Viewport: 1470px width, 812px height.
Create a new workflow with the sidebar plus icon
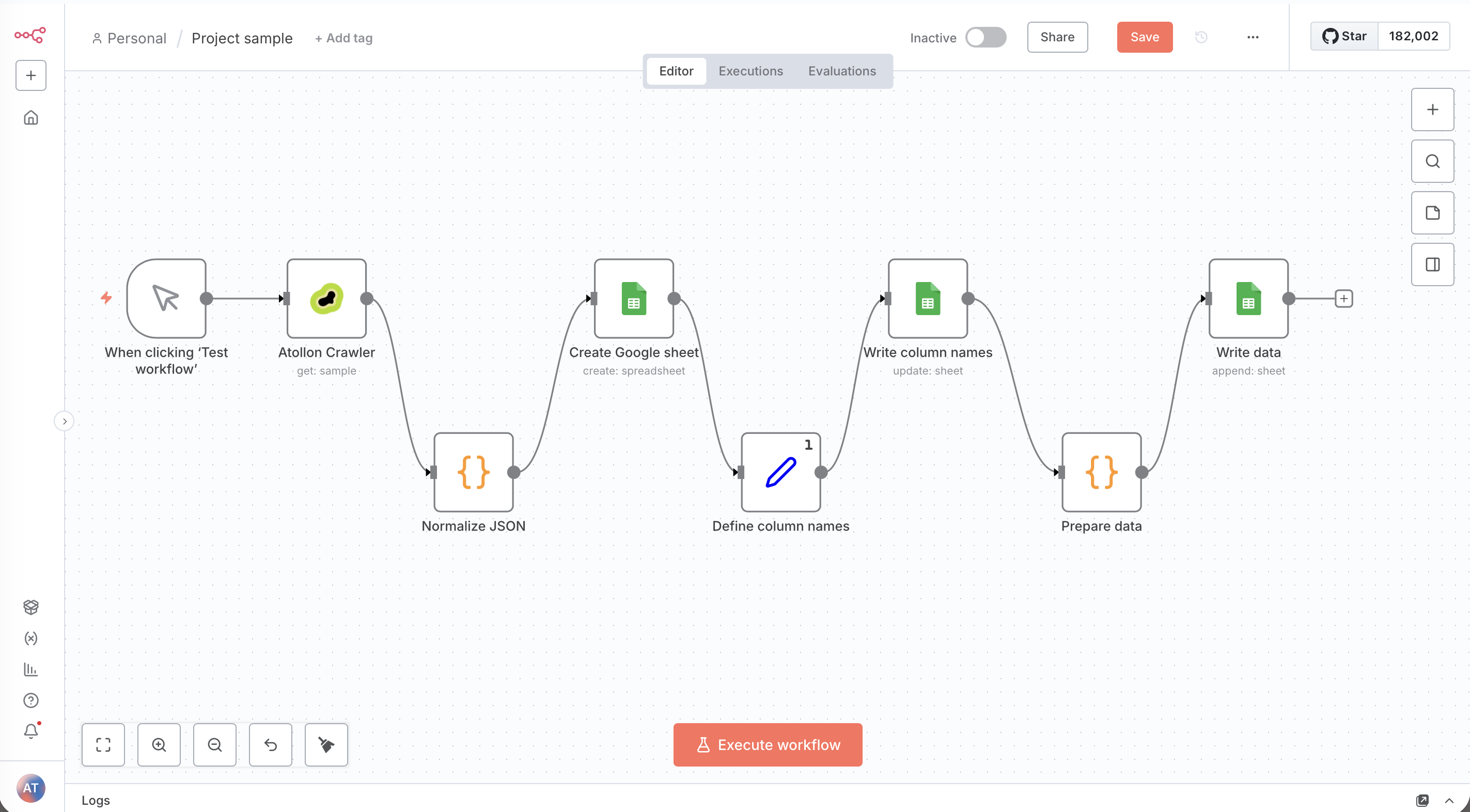coord(30,75)
